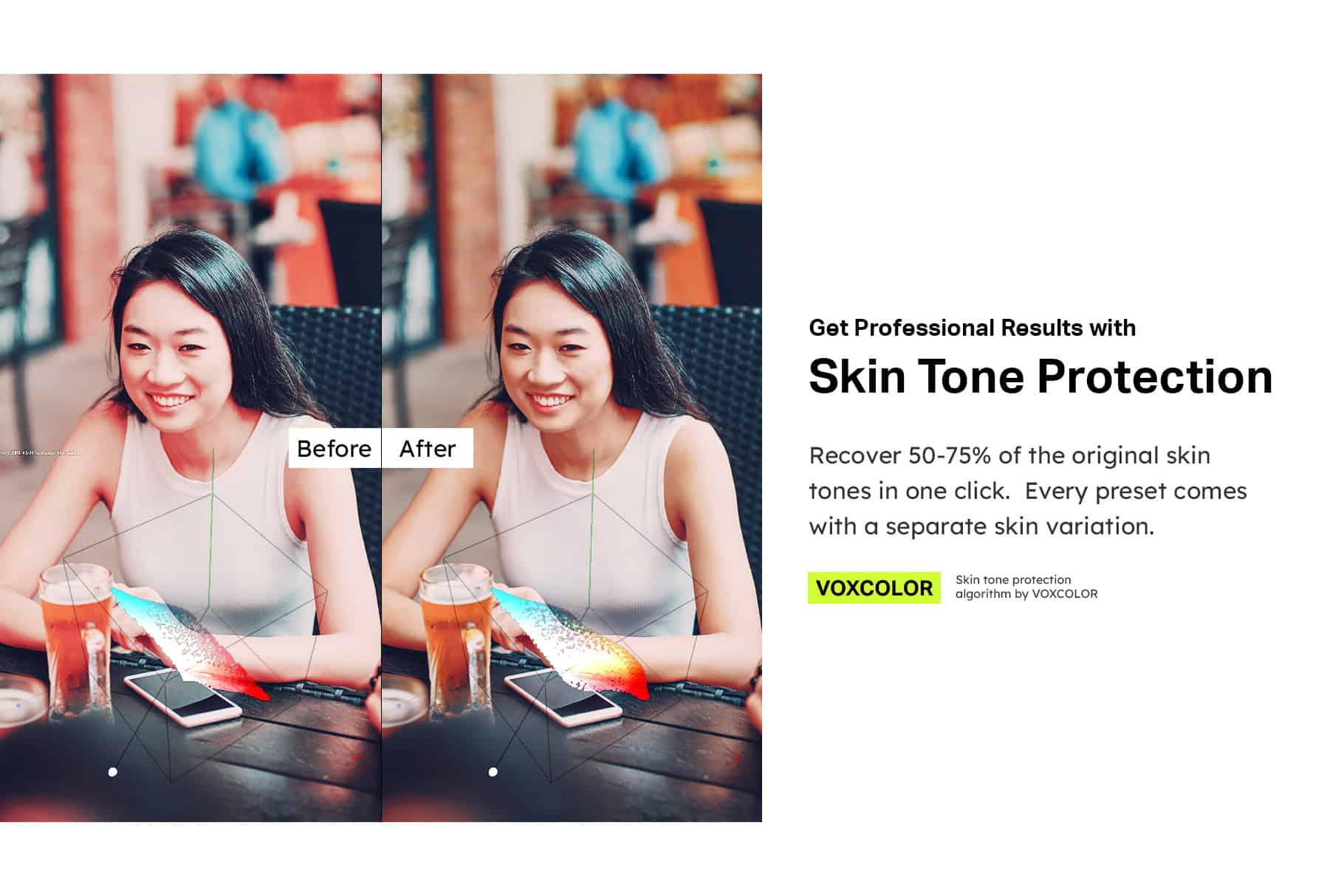This screenshot has height=896, width=1344.
Task: Click the 'Get Professional Results with' subtitle
Action: [972, 328]
